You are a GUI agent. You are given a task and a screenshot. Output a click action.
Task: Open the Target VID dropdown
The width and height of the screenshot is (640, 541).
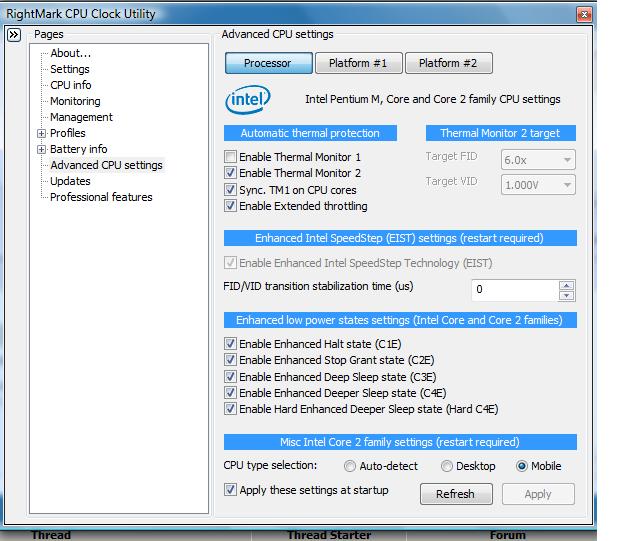click(538, 185)
